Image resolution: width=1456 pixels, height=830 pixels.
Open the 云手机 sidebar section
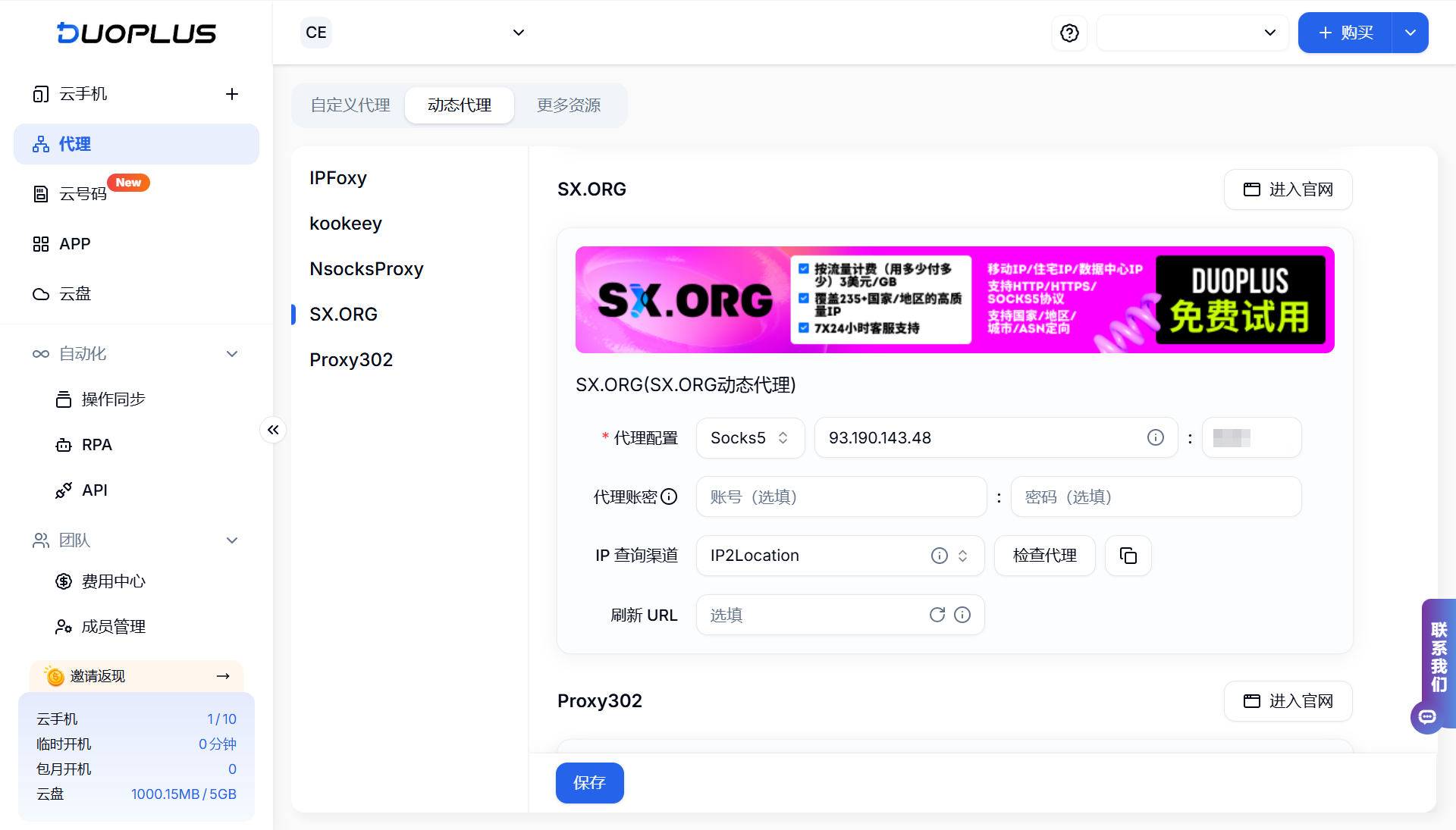click(x=83, y=94)
